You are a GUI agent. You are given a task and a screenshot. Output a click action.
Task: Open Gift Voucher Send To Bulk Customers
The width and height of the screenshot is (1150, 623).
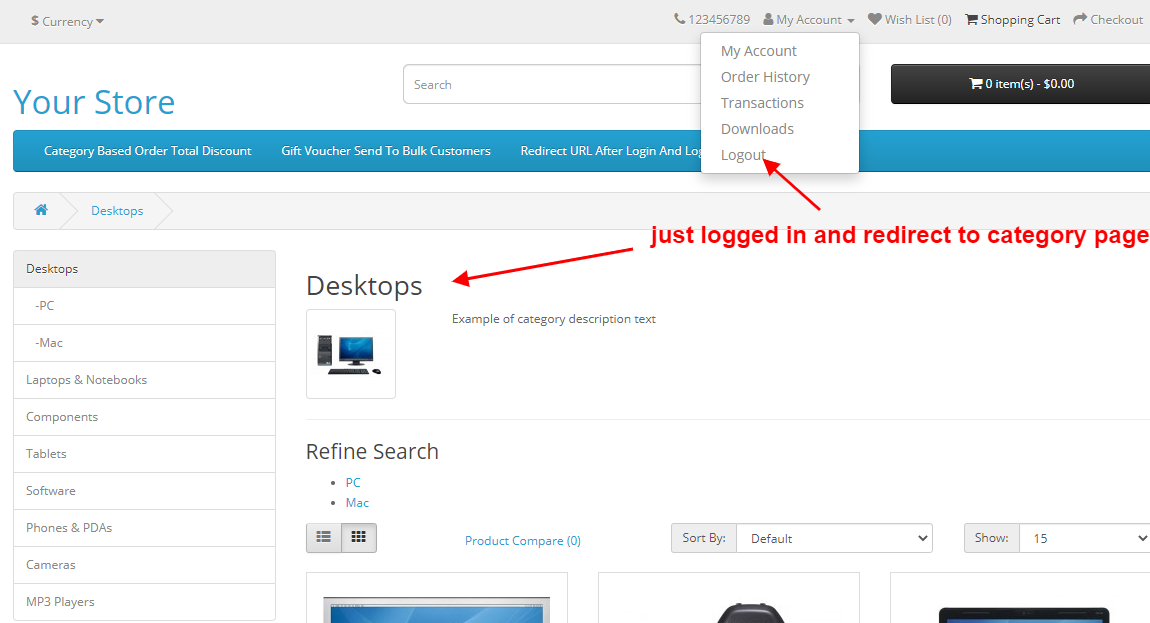click(x=386, y=150)
